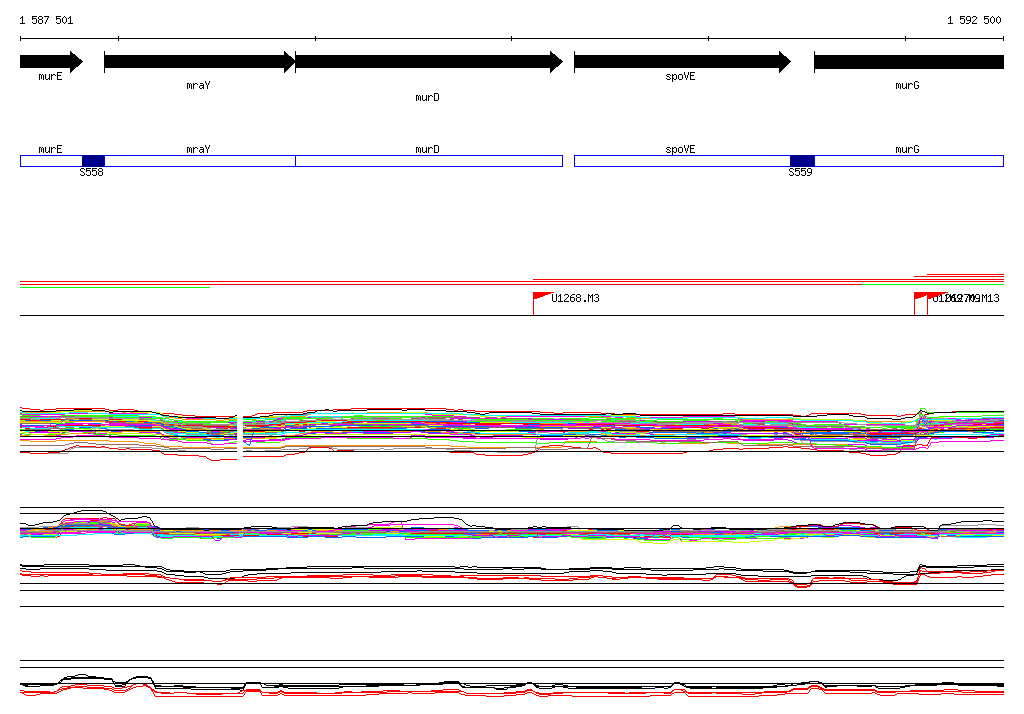Click the end coordinate 1 592 500
This screenshot has width=1024, height=714.
coord(974,20)
